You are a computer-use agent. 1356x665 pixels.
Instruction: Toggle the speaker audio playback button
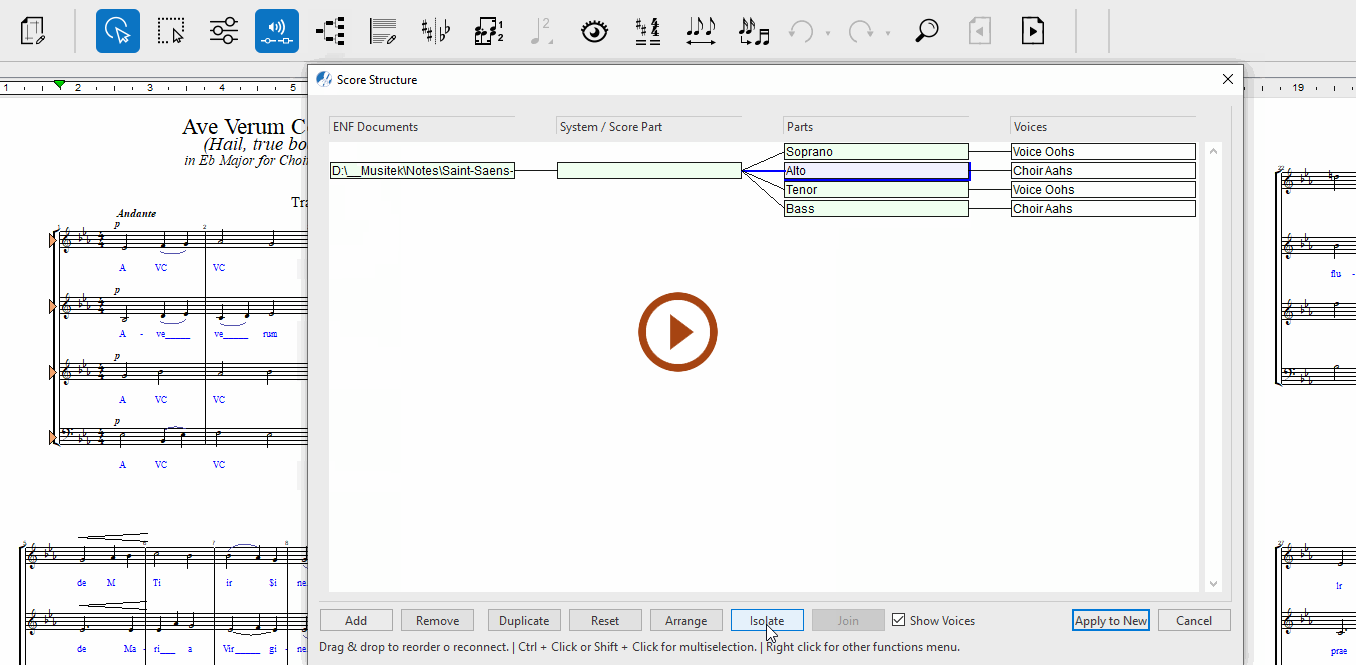click(x=277, y=31)
